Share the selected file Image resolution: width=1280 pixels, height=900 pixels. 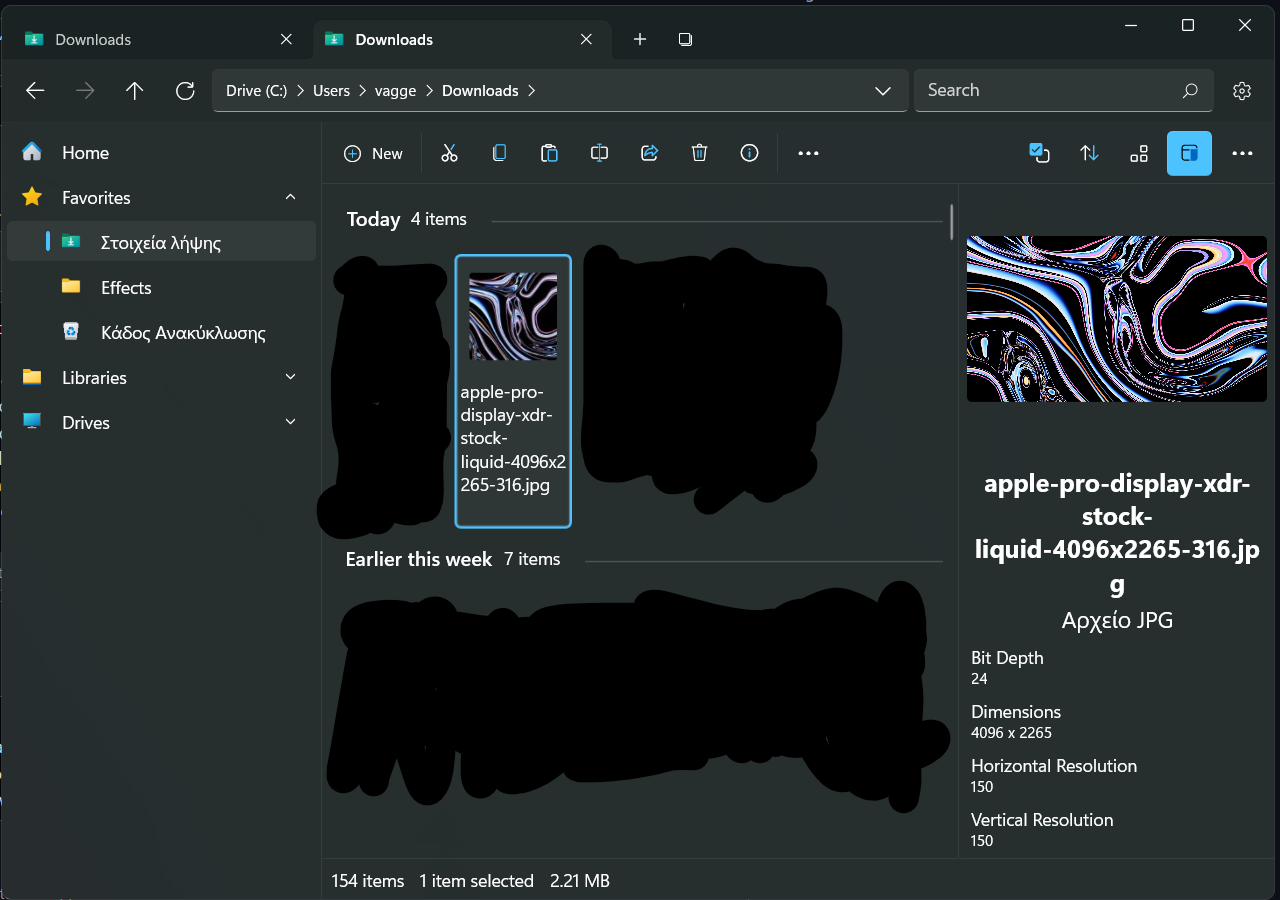point(649,153)
